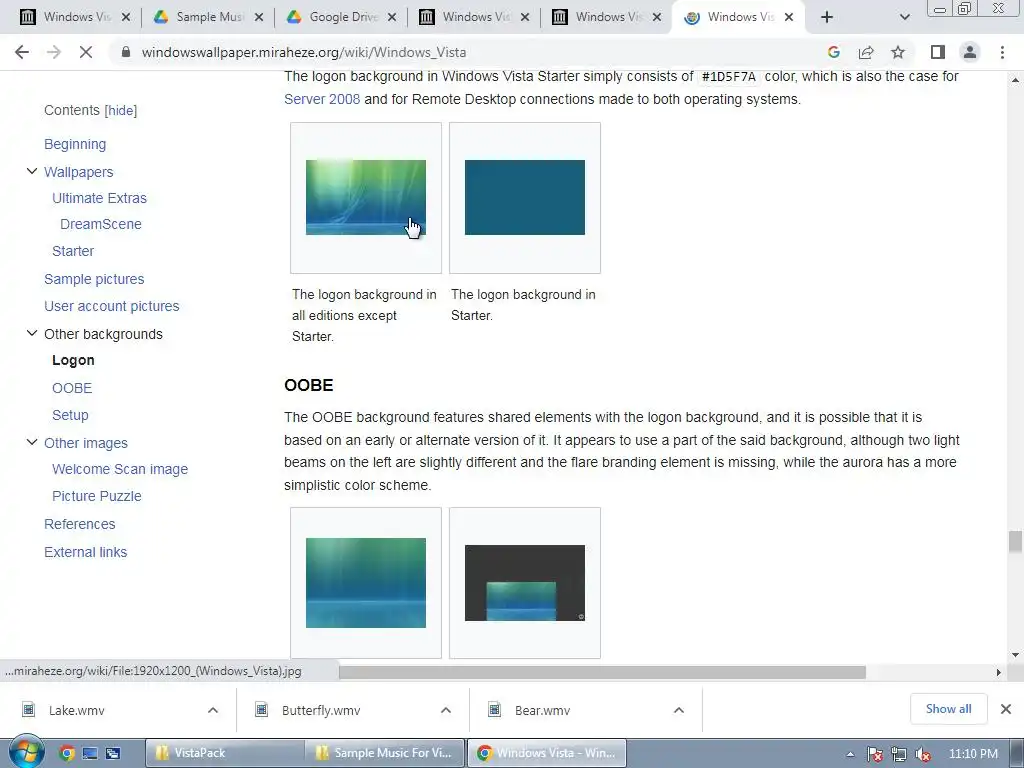Open the browser side panel
The width and height of the screenshot is (1024, 768).
click(x=938, y=52)
